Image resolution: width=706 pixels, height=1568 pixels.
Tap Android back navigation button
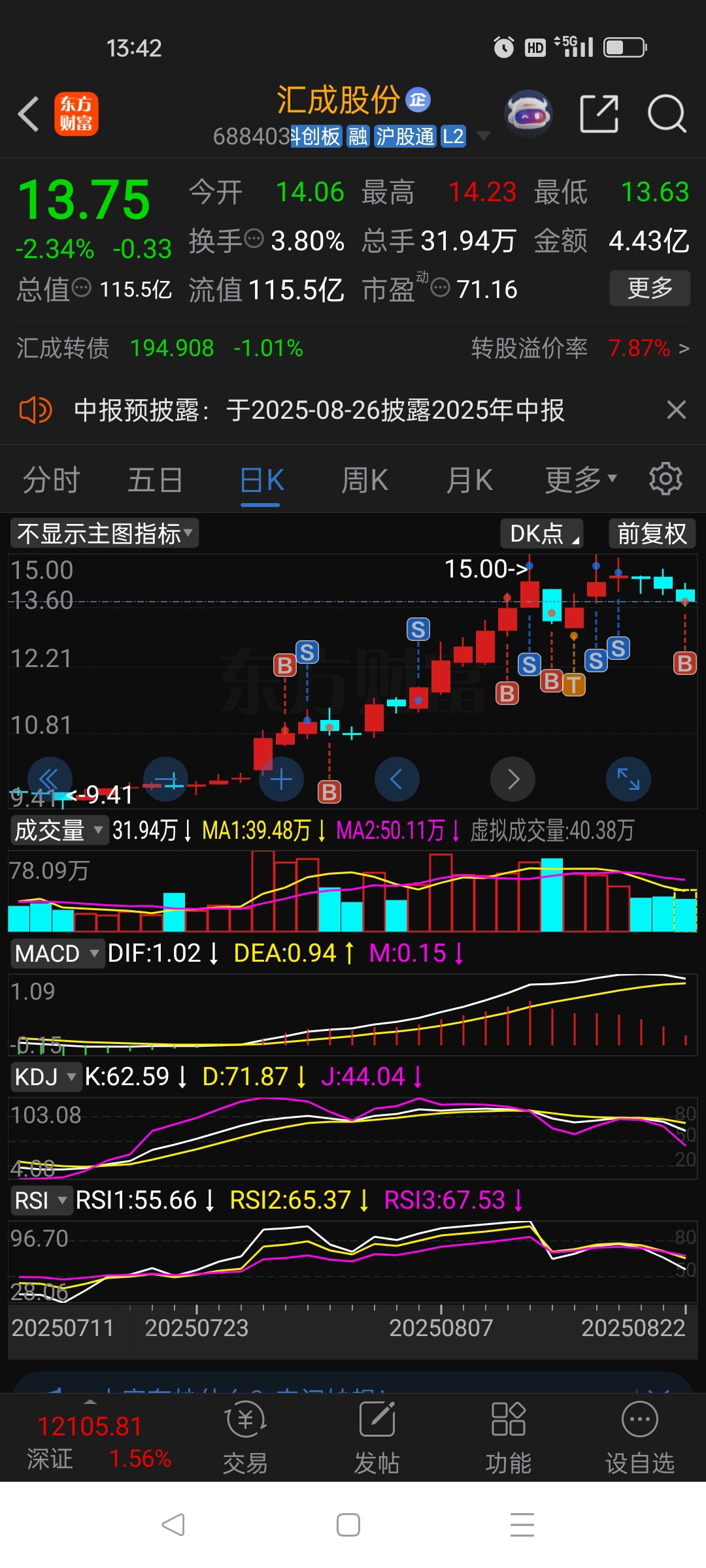pos(173,1525)
